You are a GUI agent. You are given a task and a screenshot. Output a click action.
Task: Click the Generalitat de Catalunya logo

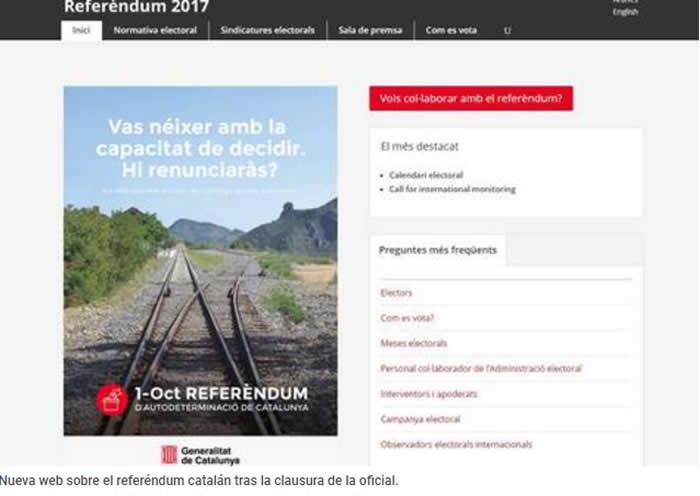pyautogui.click(x=200, y=455)
